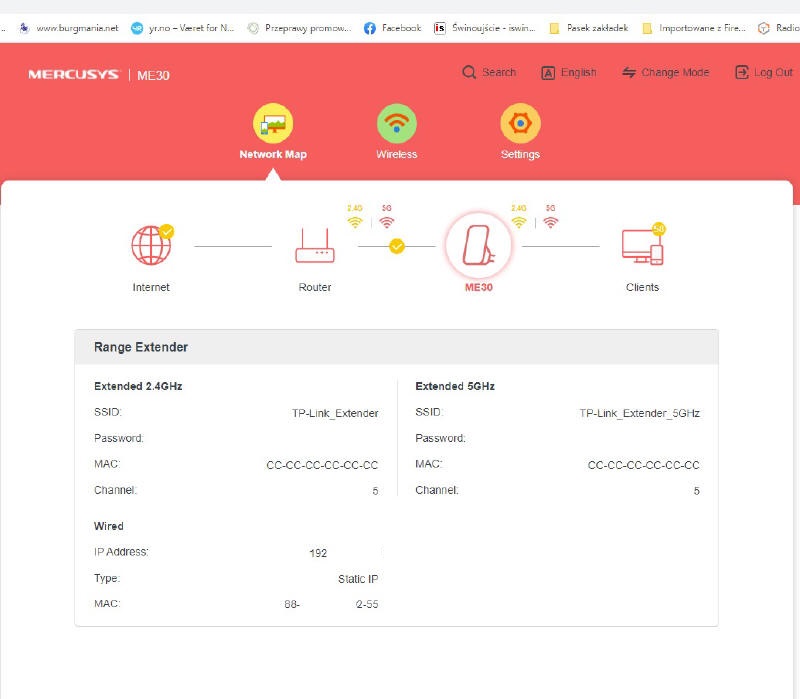
Task: Click the 2.4GHz MAC address value
Action: pyautogui.click(x=322, y=465)
